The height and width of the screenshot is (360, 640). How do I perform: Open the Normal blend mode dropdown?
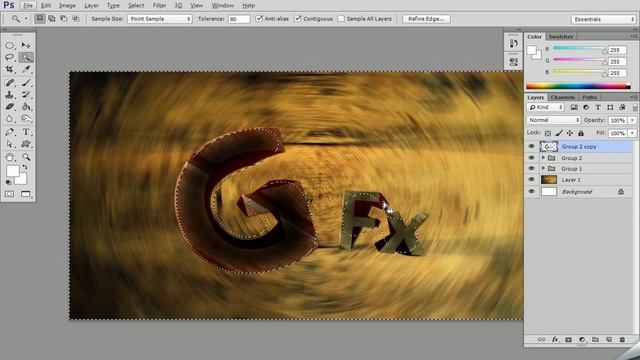click(x=553, y=120)
